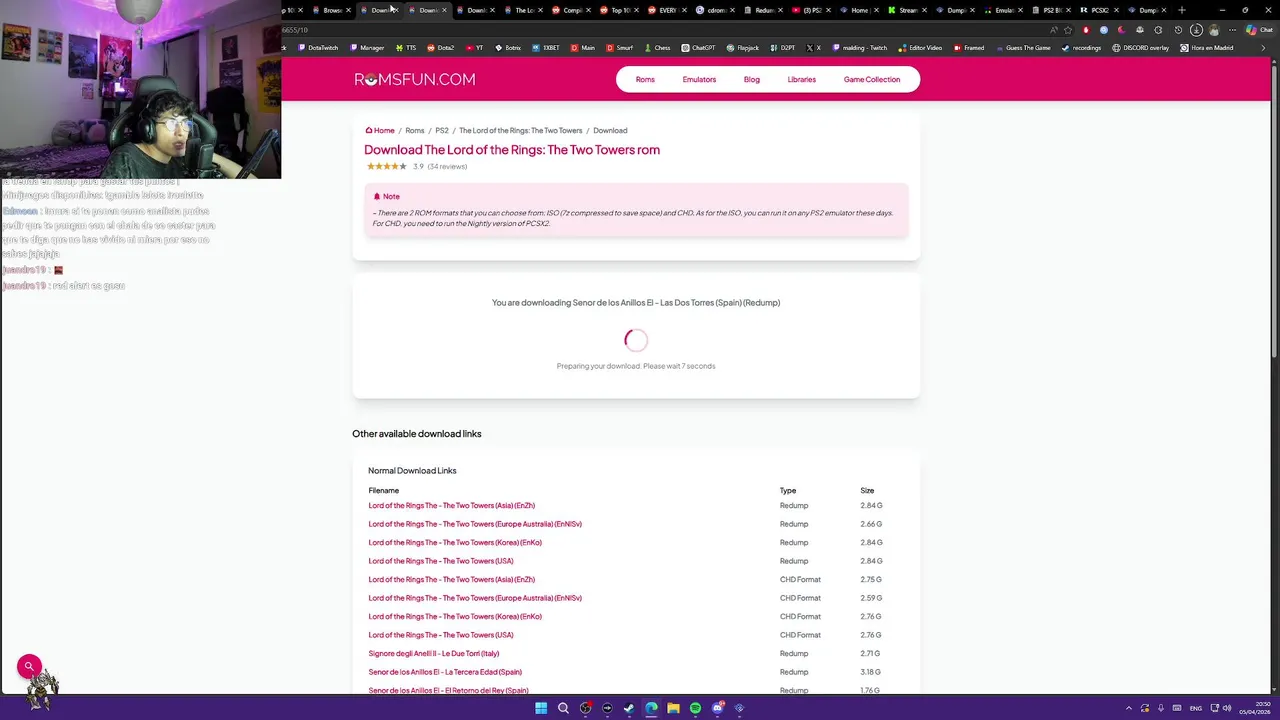Image resolution: width=1280 pixels, height=720 pixels.
Task: Open taskbar Search icon
Action: click(x=563, y=708)
